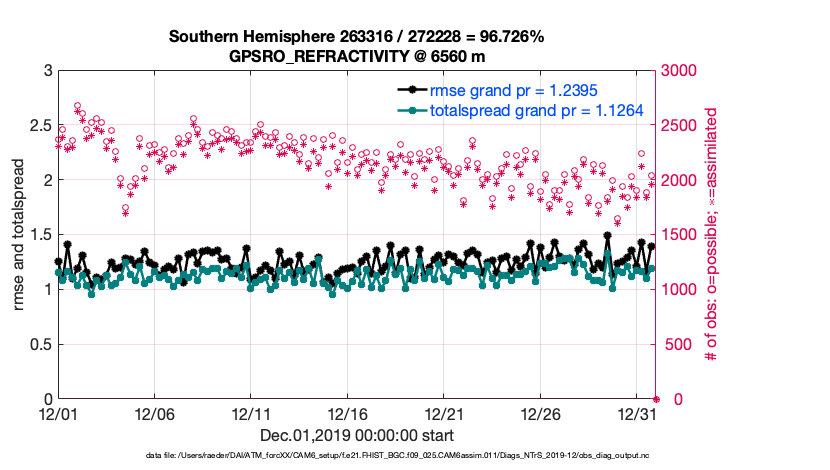
Task: Click the 12/01 x-axis tick label
Action: tap(58, 414)
